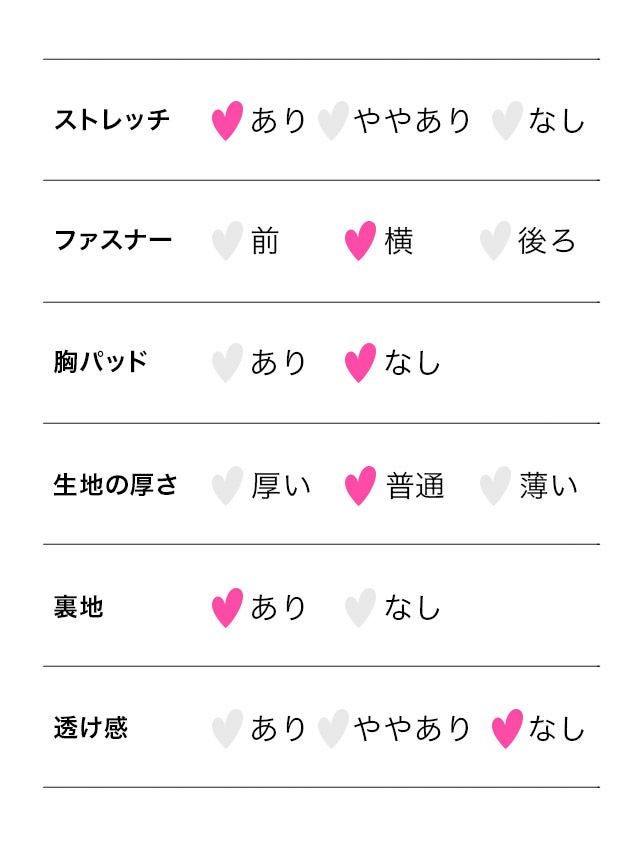Choose the grey heart for 透け感 ややあり

pyautogui.click(x=332, y=729)
